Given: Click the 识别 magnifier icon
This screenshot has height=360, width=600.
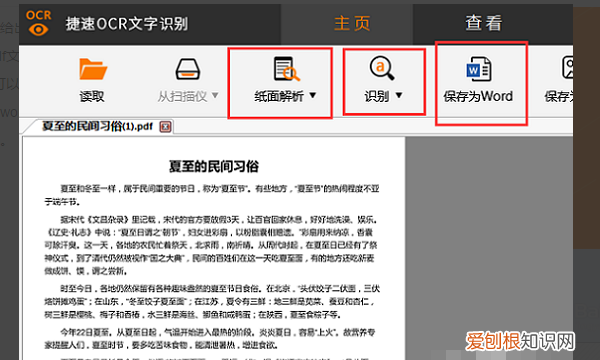Looking at the screenshot, I should (x=382, y=68).
